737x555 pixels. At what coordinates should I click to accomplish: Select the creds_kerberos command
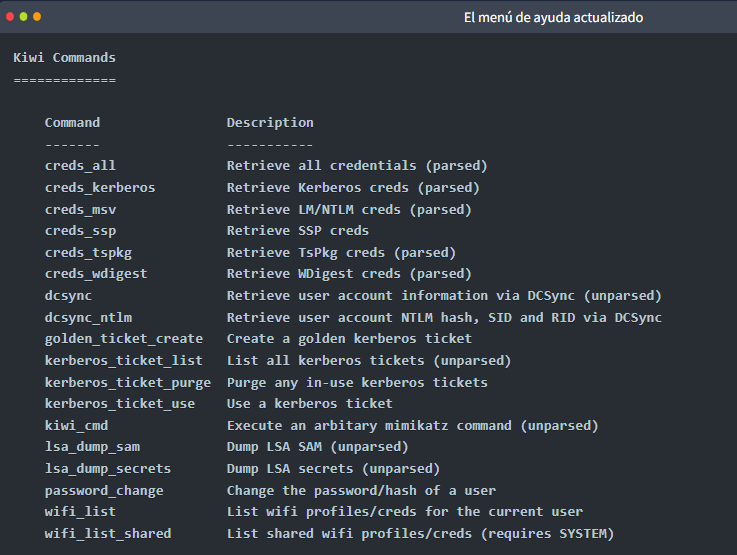click(100, 188)
